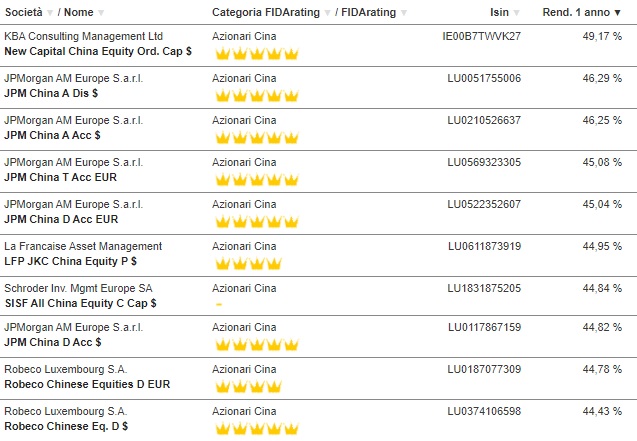
Task: Click the FIDArating column sort arrow
Action: pyautogui.click(x=403, y=13)
